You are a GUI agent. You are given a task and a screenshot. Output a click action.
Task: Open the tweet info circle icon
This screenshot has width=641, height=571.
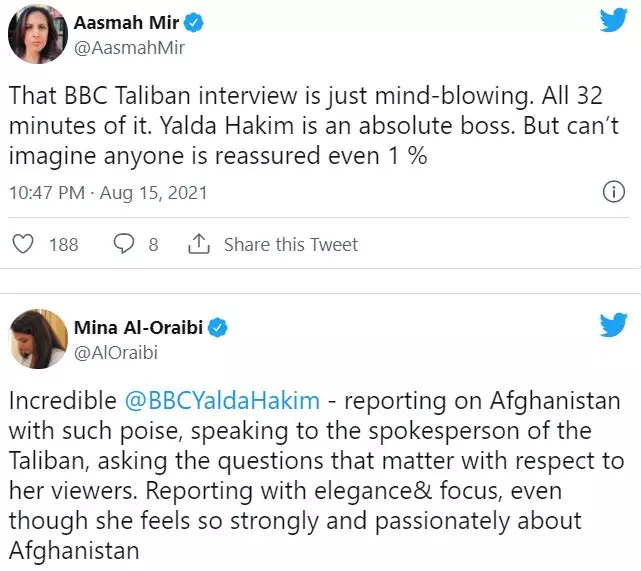[x=613, y=192]
